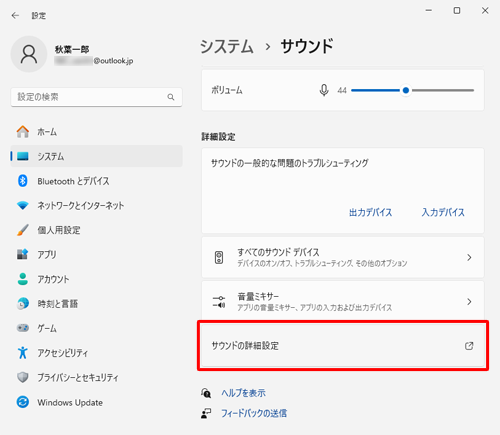Open プライバシーとセキュリティ
This screenshot has width=500, height=435.
97,377
